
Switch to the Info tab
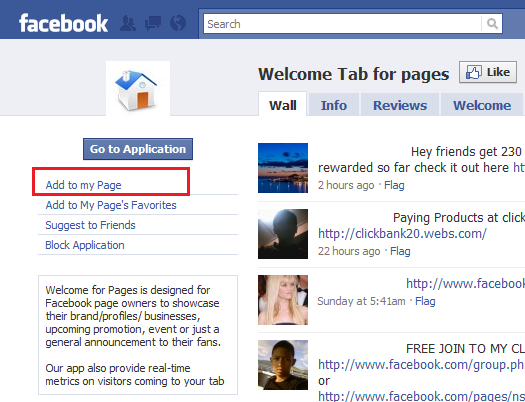[x=334, y=105]
